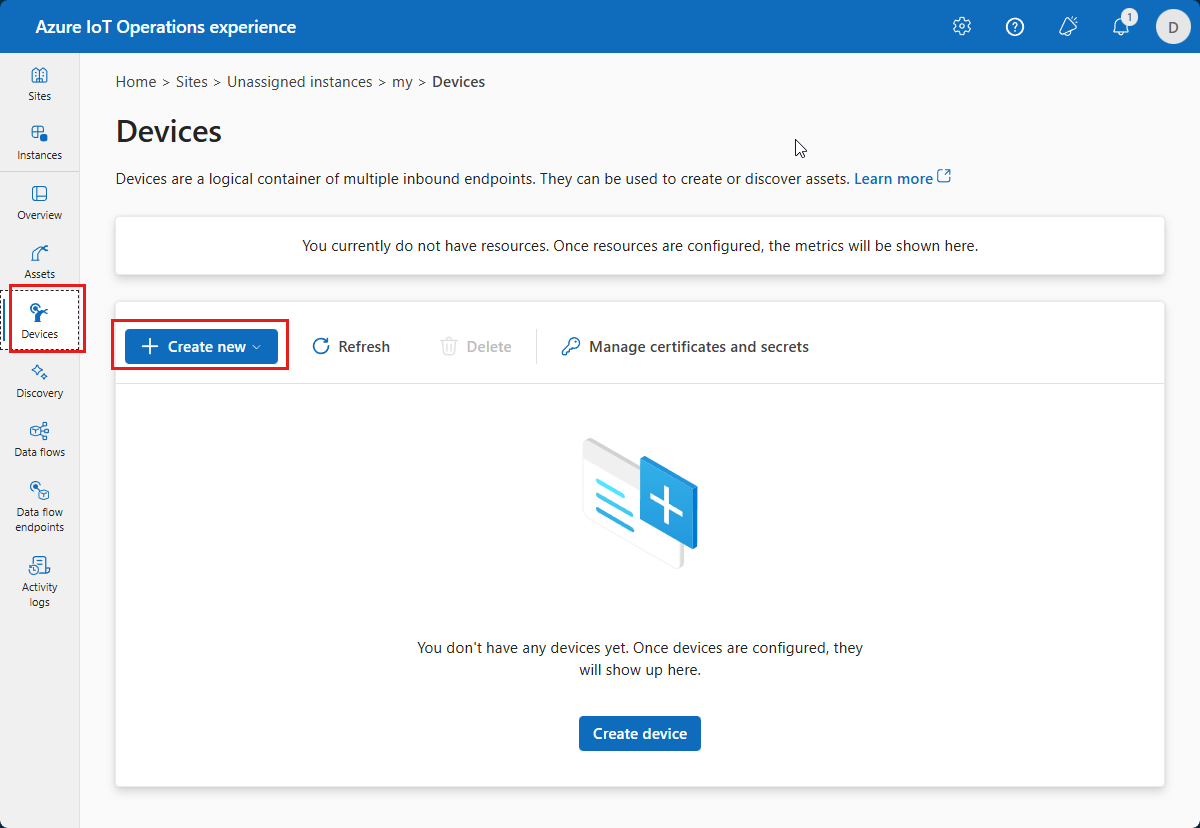This screenshot has width=1200, height=828.
Task: Click the Create device button
Action: coord(639,733)
